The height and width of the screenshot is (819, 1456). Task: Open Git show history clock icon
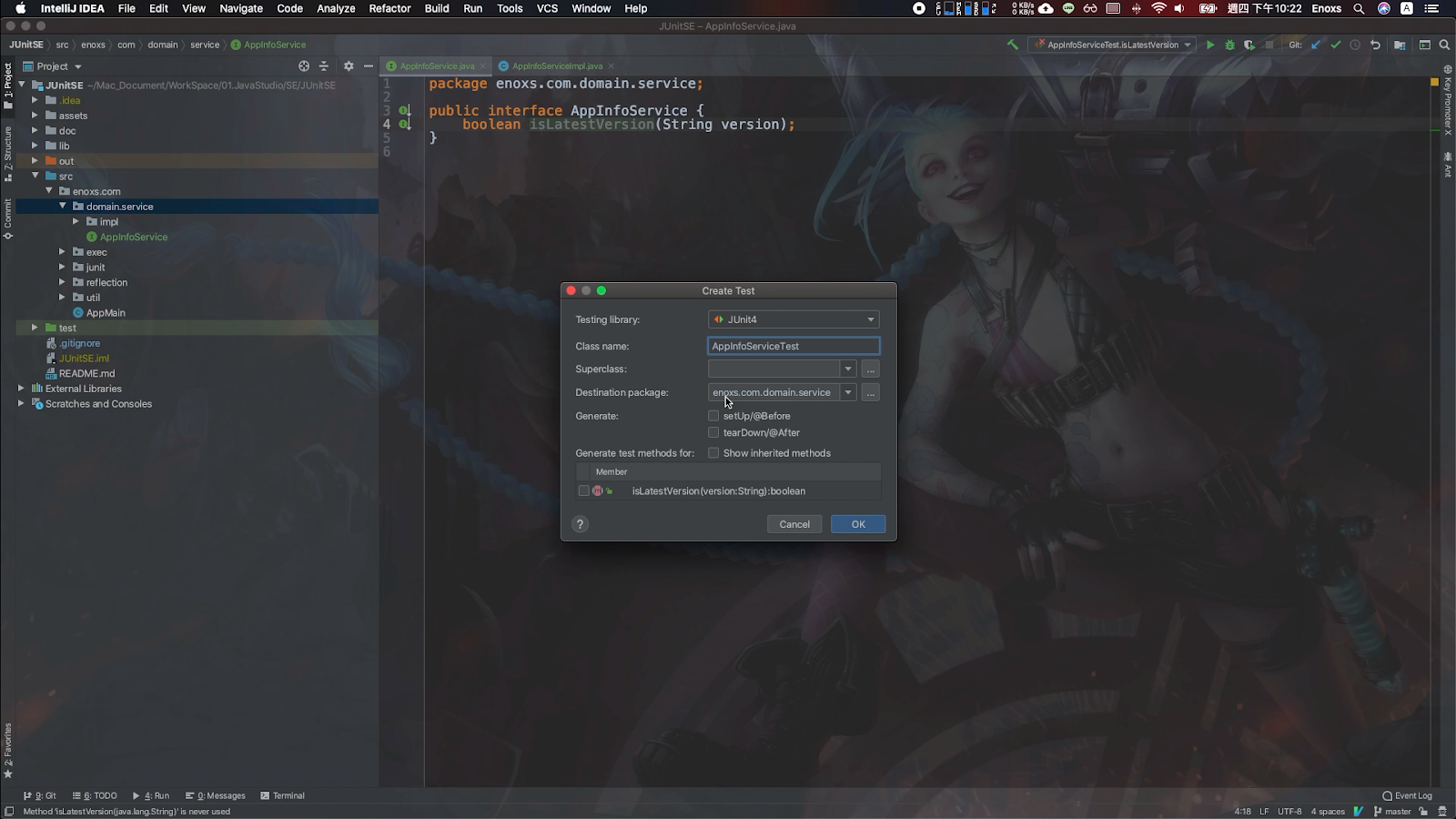[1355, 45]
